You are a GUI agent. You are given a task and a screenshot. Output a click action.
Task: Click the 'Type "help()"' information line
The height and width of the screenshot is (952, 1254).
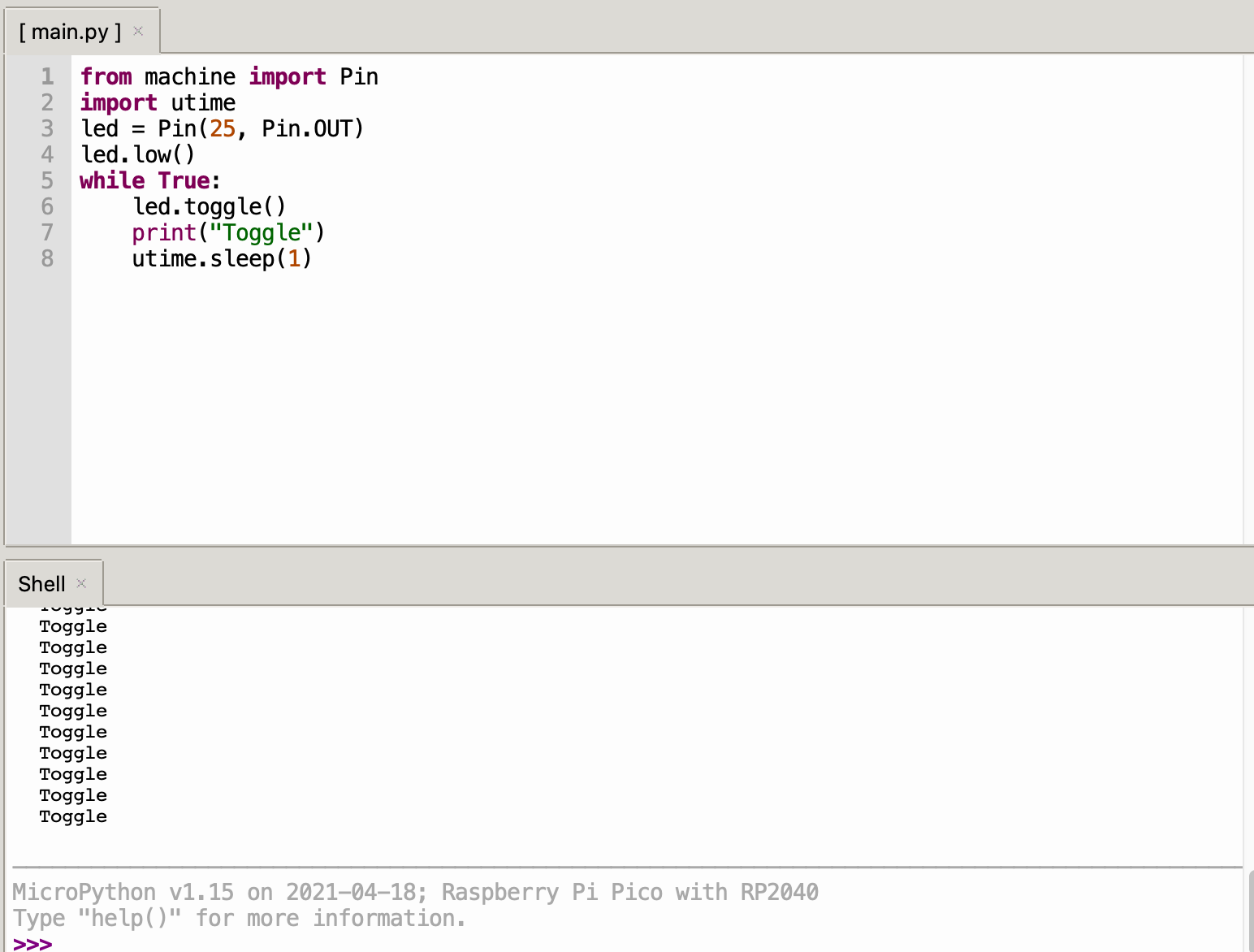(240, 918)
